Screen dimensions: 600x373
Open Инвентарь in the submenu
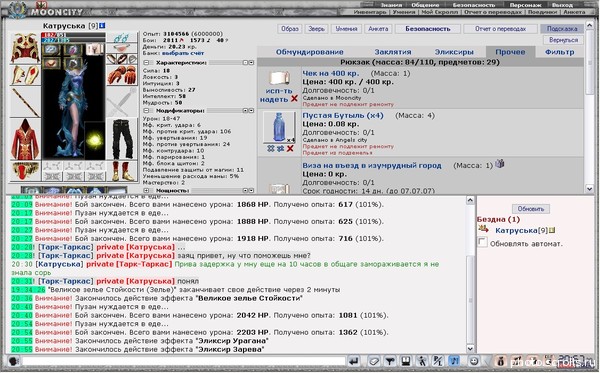[370, 12]
